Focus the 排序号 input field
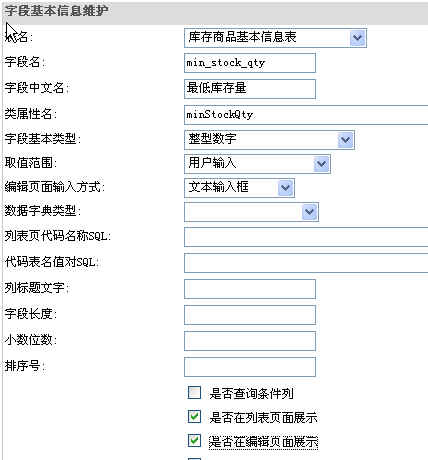The height and width of the screenshot is (460, 428). (250, 367)
